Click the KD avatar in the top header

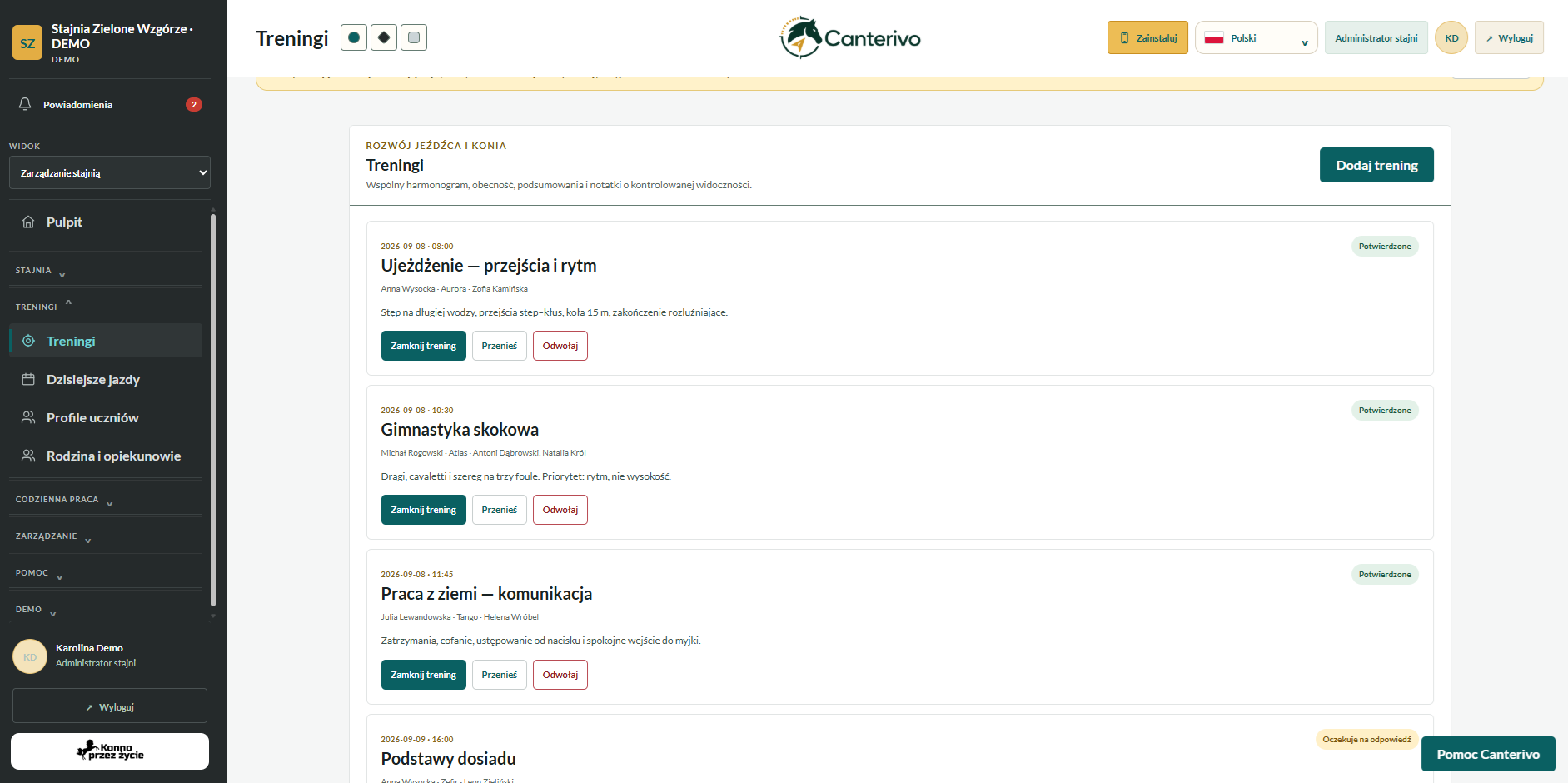coord(1451,37)
